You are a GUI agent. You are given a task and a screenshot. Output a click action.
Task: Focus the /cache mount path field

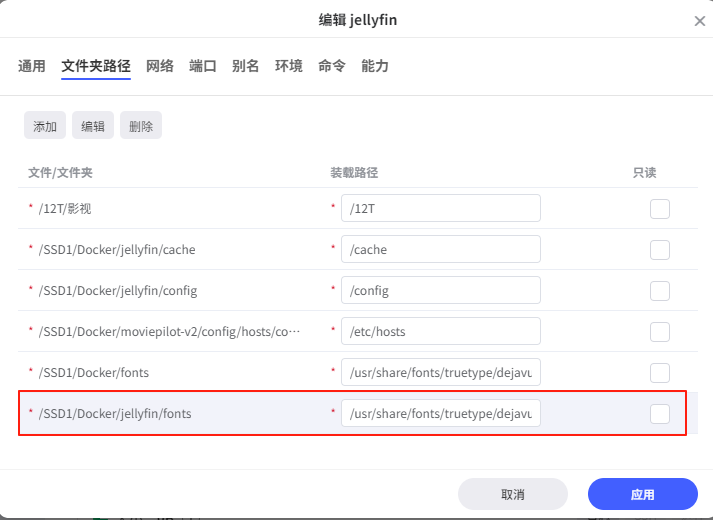click(441, 249)
